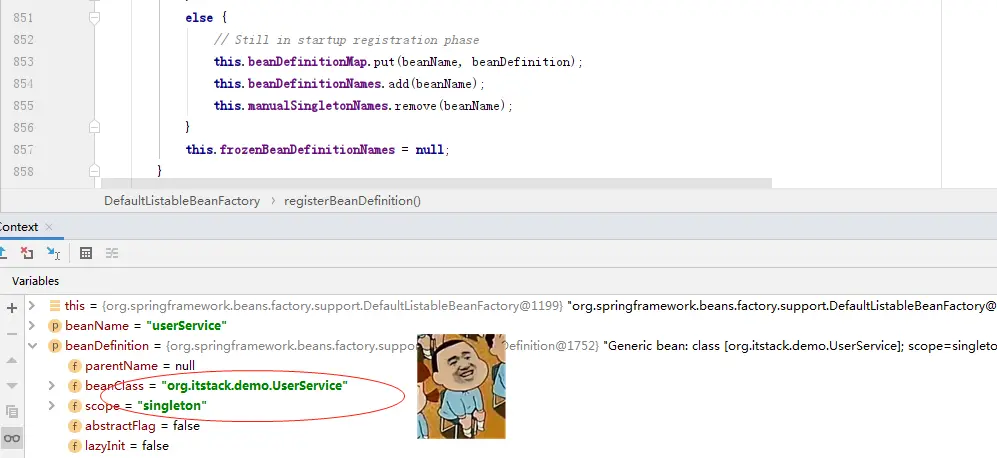
Task: Click field icon beside lazyInit
Action: pos(75,446)
